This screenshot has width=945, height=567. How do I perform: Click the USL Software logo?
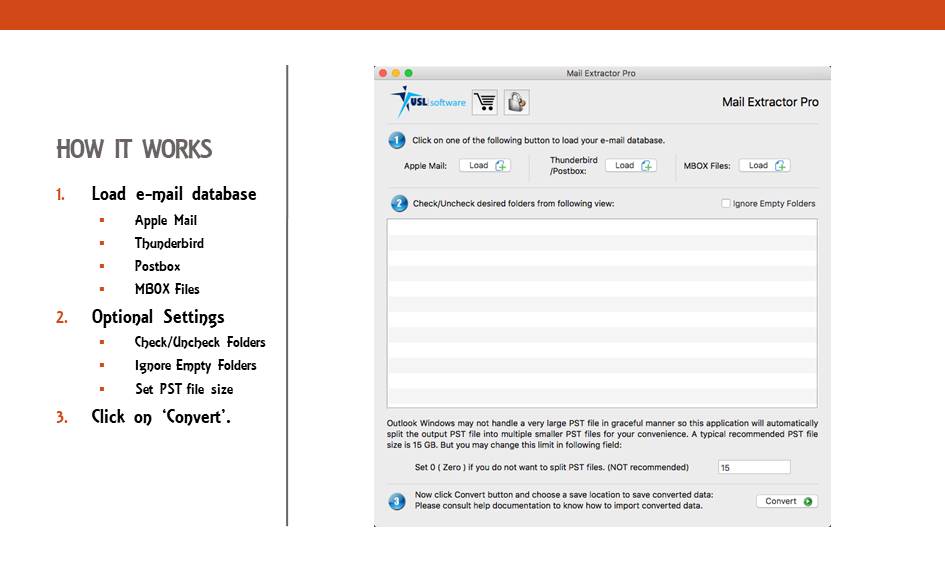tap(429, 101)
